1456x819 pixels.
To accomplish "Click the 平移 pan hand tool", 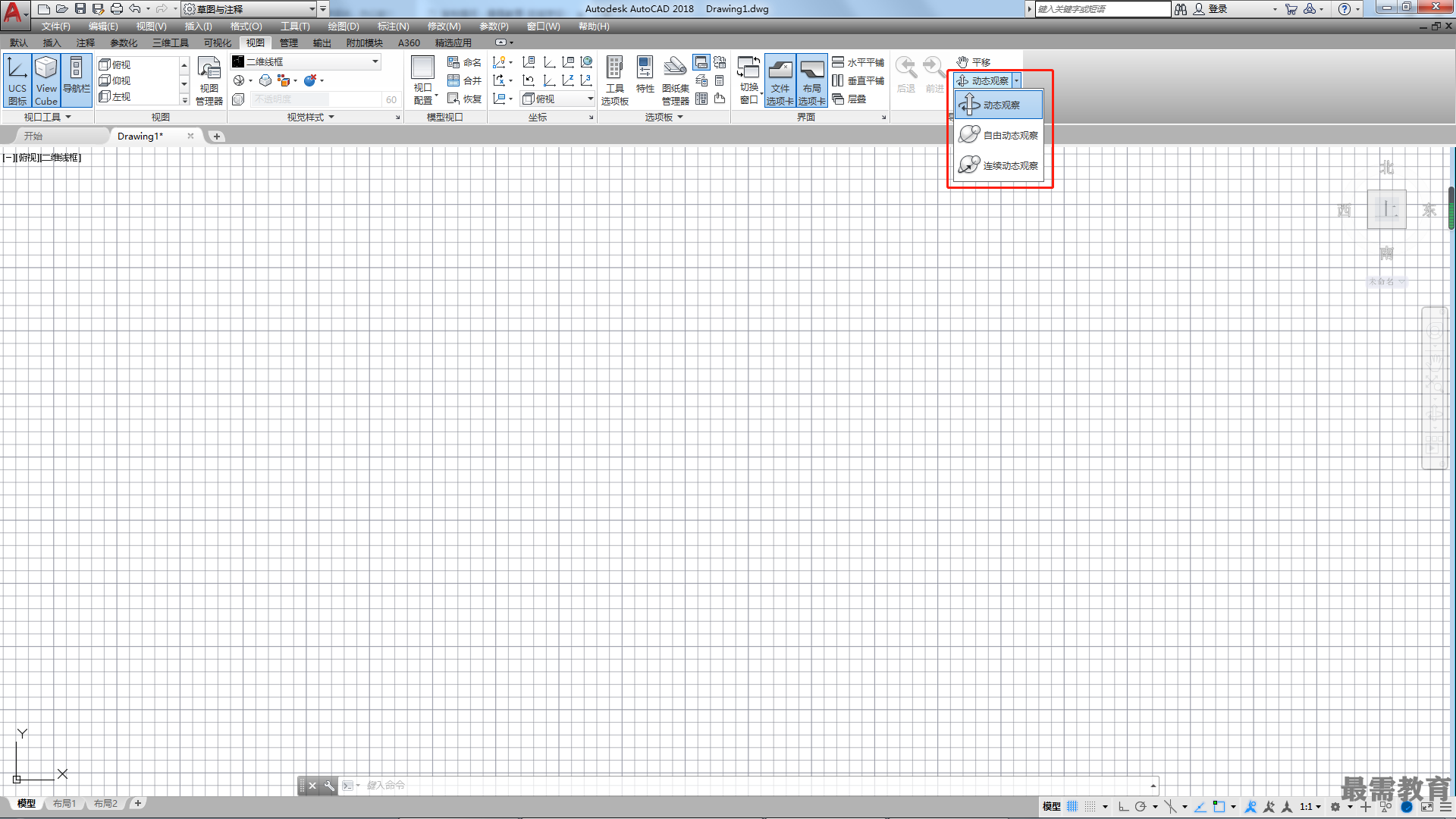I will [x=973, y=62].
